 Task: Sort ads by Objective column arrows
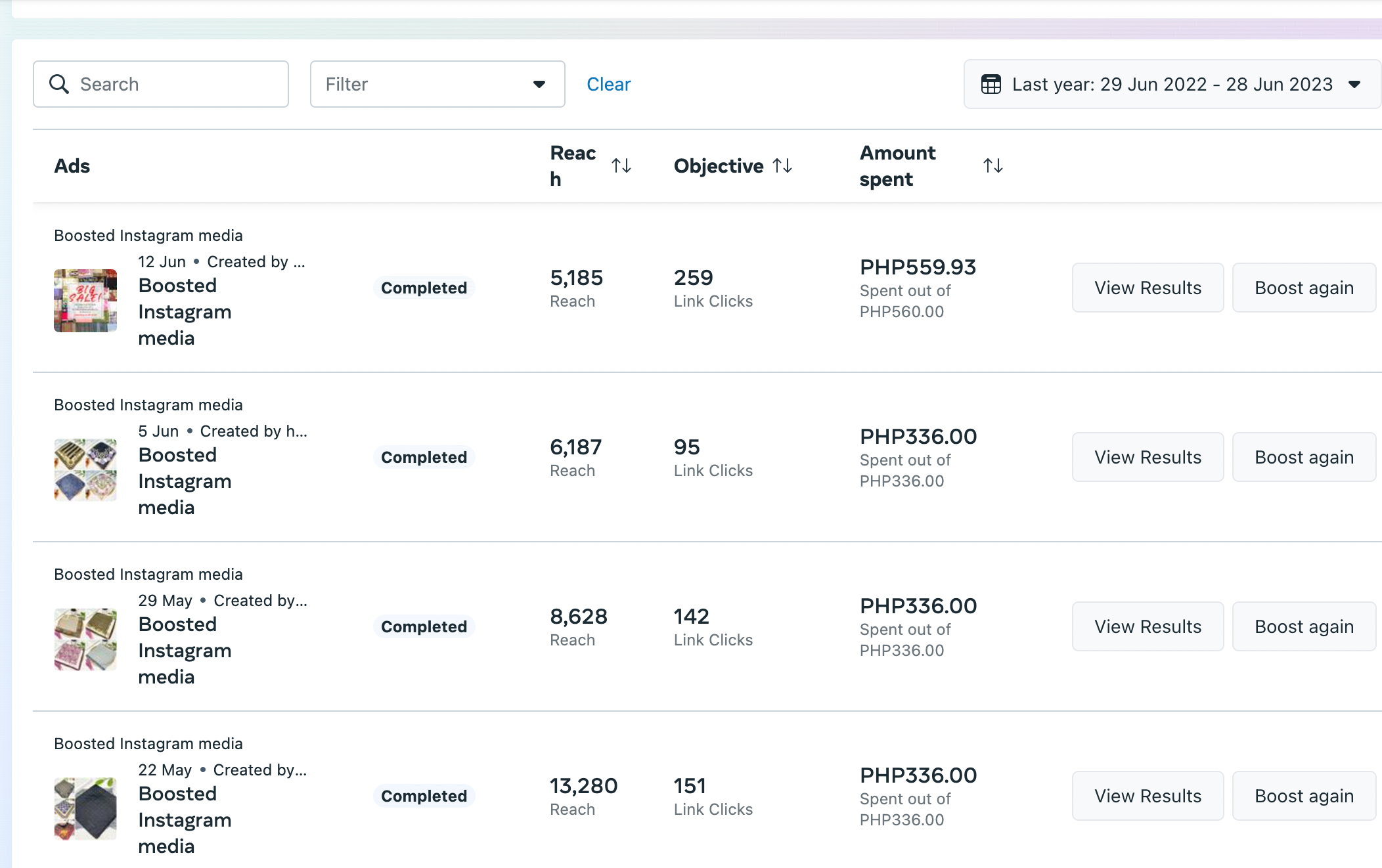point(782,165)
